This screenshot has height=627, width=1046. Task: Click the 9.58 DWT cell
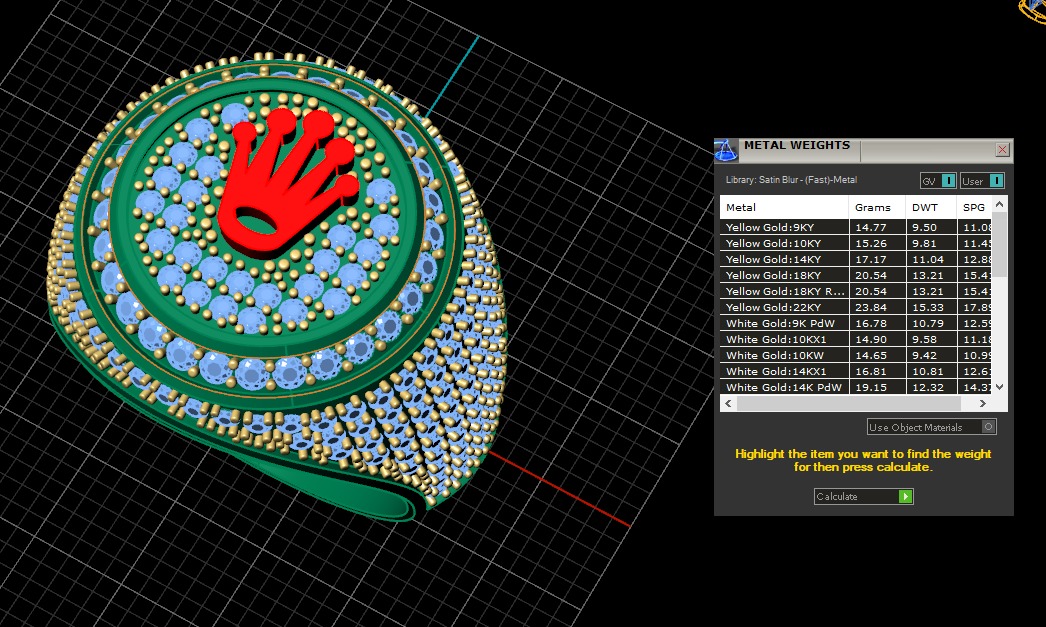click(931, 340)
